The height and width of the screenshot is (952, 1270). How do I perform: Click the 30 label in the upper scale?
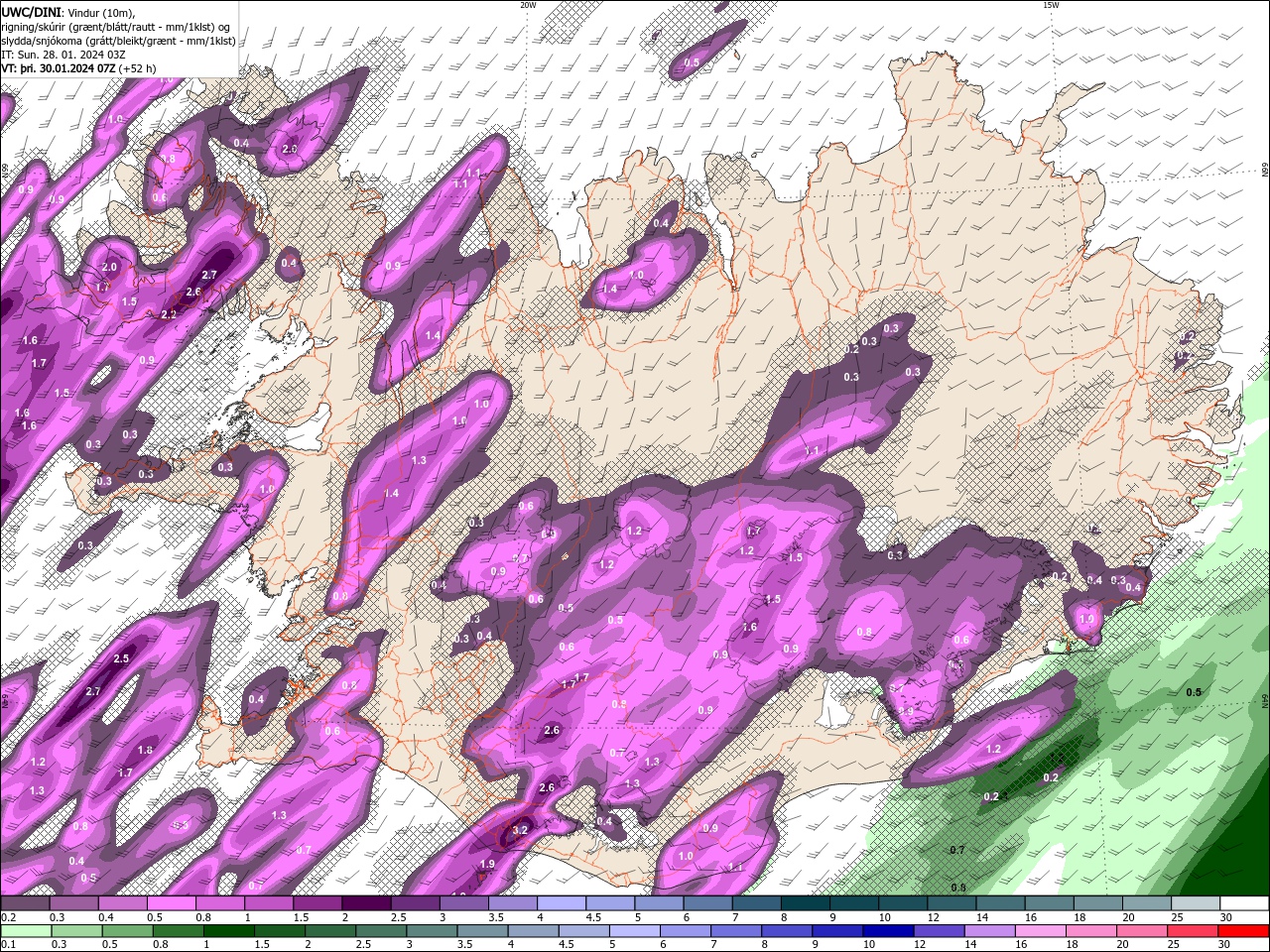(1226, 917)
